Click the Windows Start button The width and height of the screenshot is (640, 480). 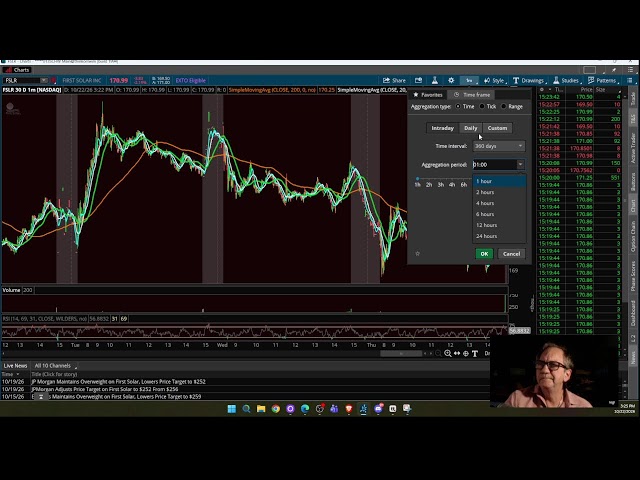(231, 409)
